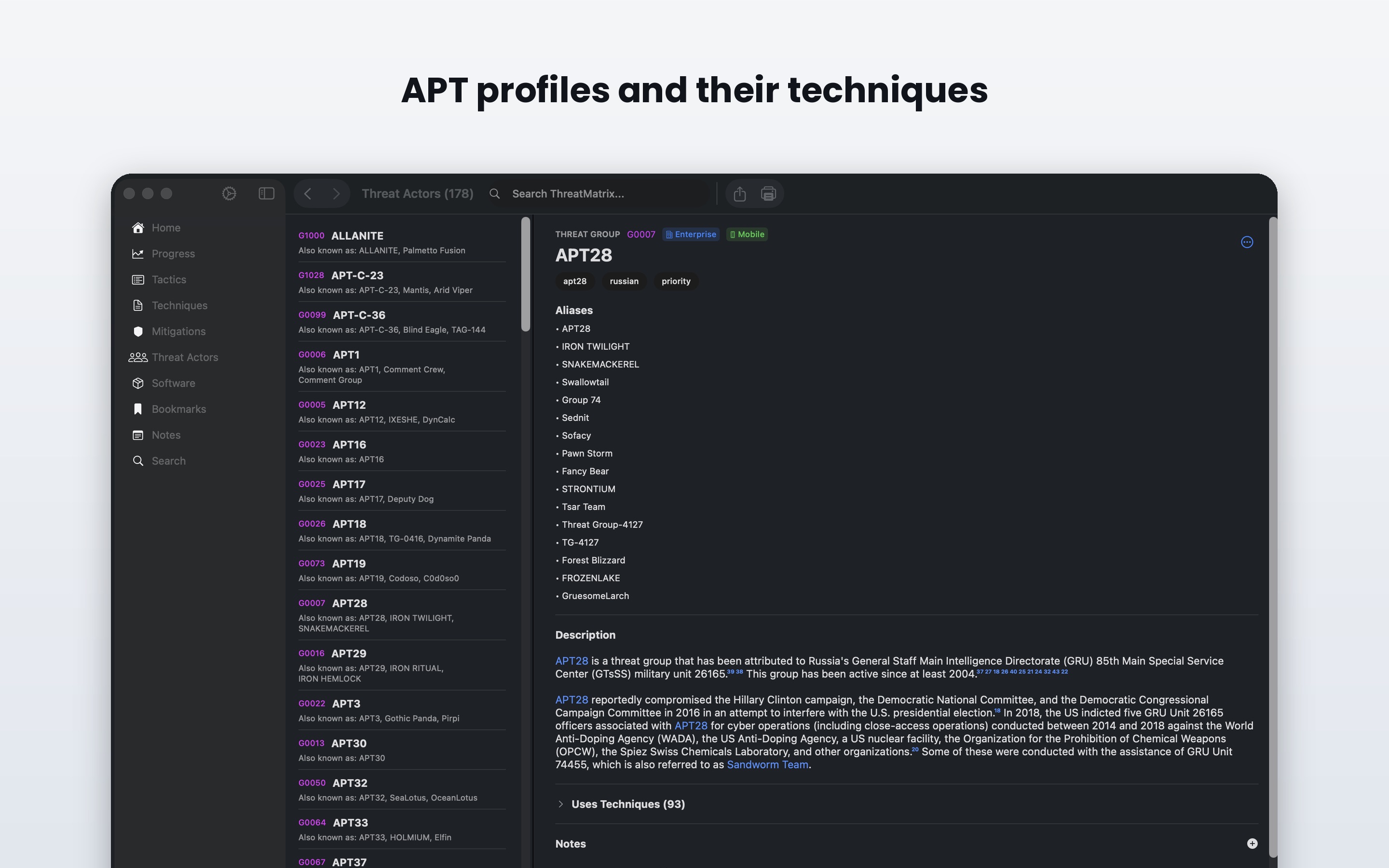1389x868 pixels.
Task: Click the Bookmarks icon in sidebar
Action: 138,409
